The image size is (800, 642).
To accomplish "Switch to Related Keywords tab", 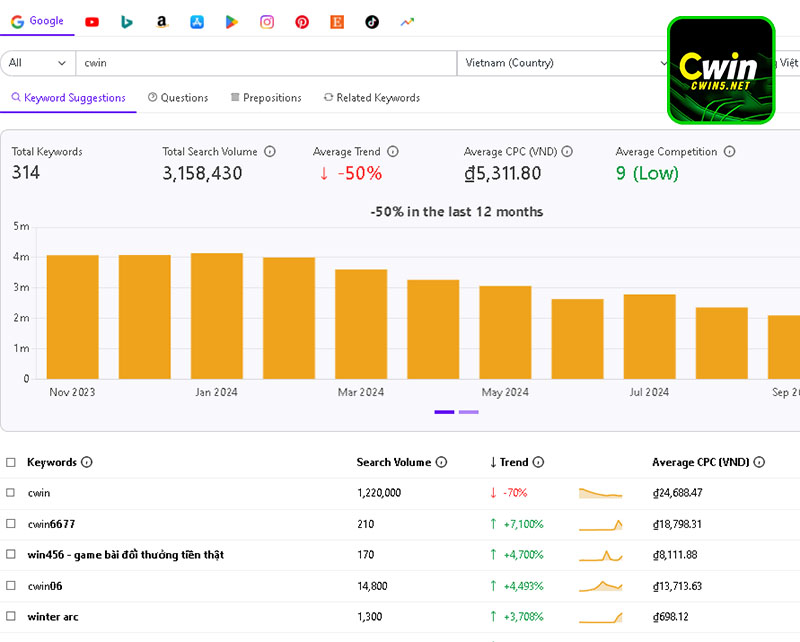I will pos(372,97).
